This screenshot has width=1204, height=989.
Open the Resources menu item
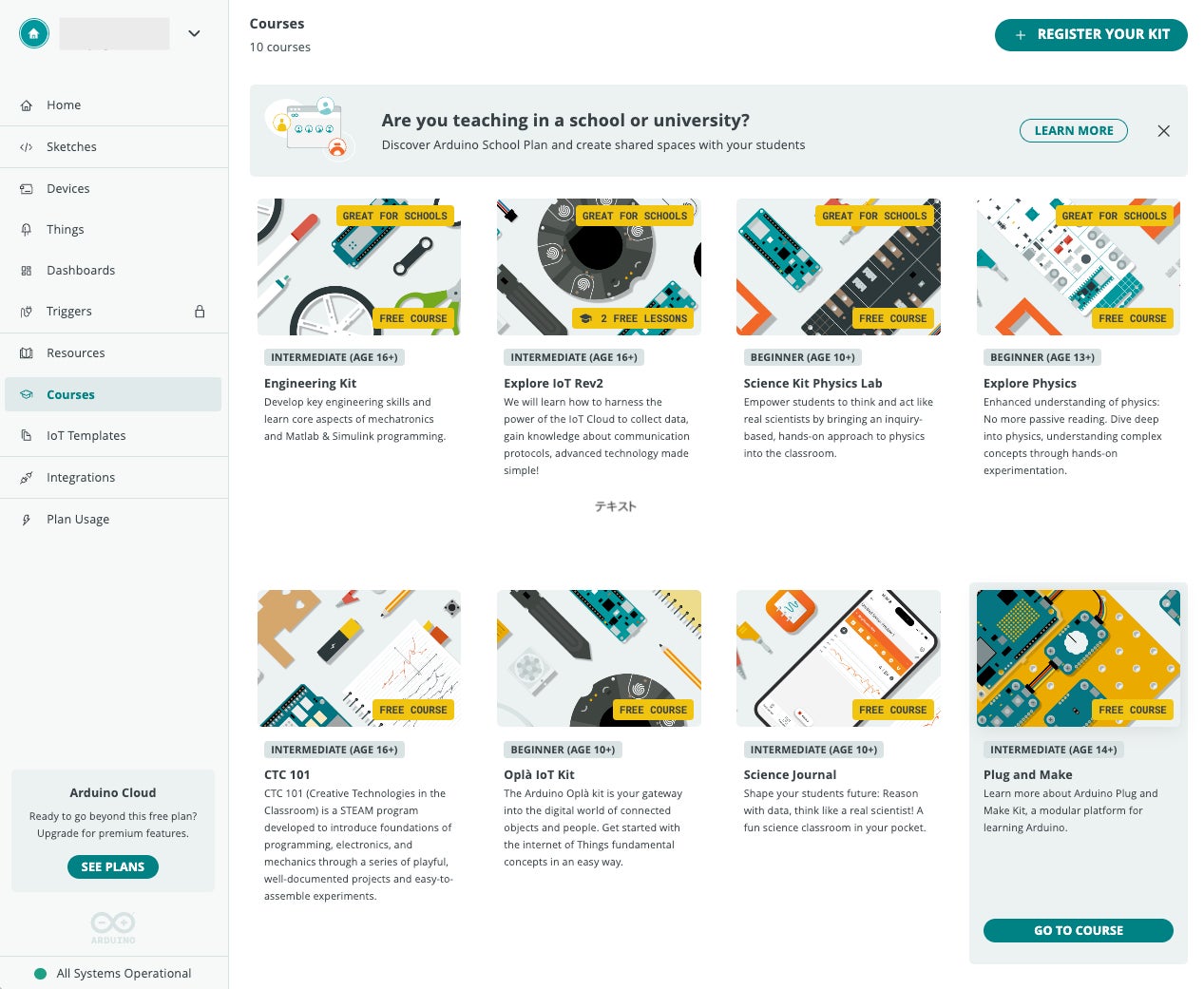pyautogui.click(x=114, y=353)
